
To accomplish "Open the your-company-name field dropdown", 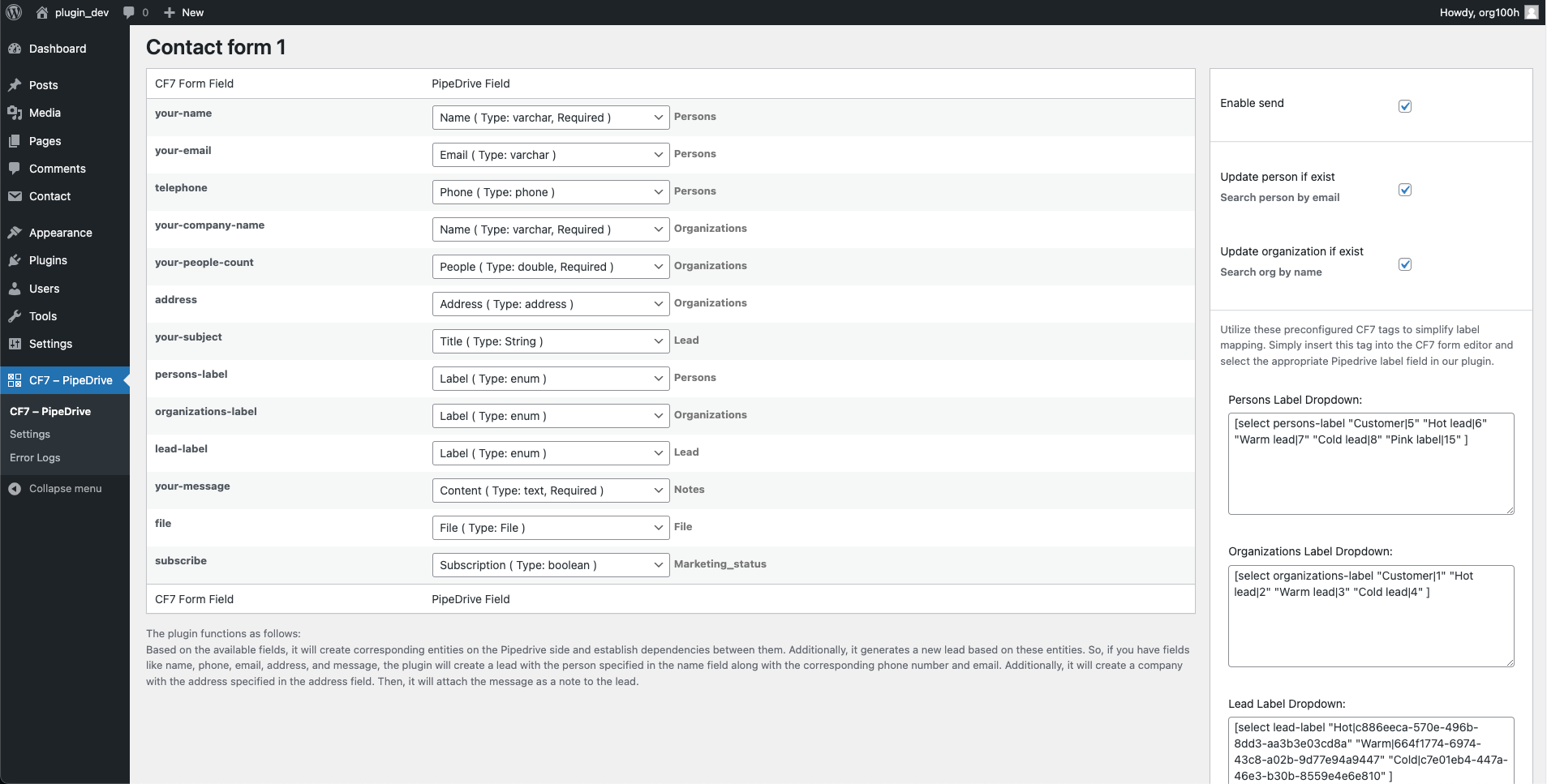I will click(551, 229).
